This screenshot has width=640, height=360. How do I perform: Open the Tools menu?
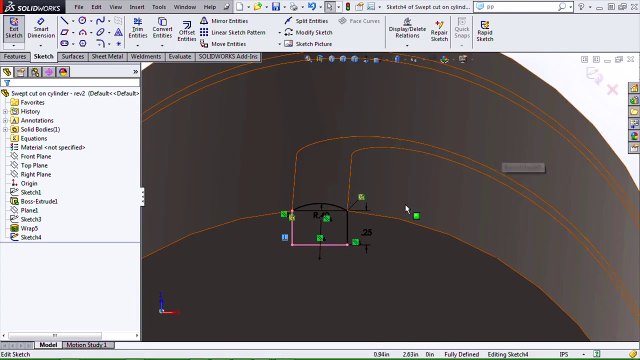159,7
